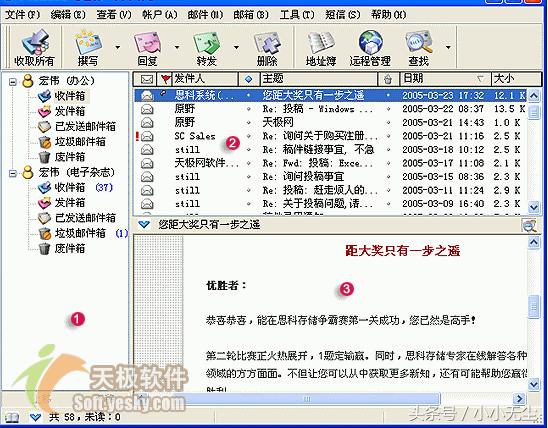This screenshot has width=548, height=428.
Task: Reply to message using 回复 icon
Action: click(147, 47)
